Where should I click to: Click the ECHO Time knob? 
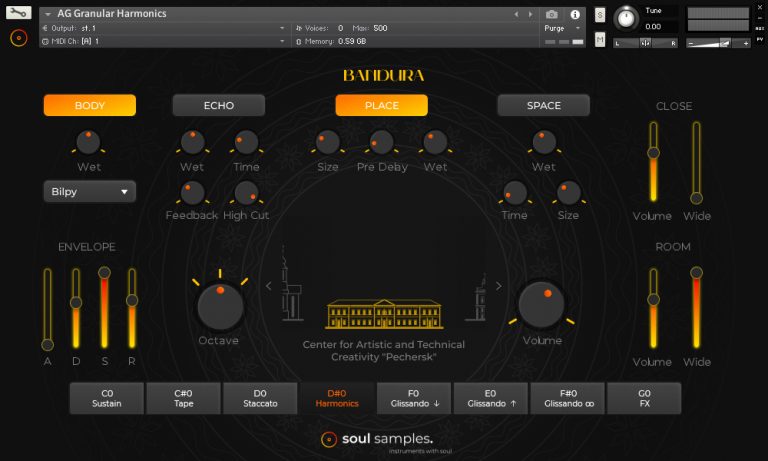coord(246,143)
